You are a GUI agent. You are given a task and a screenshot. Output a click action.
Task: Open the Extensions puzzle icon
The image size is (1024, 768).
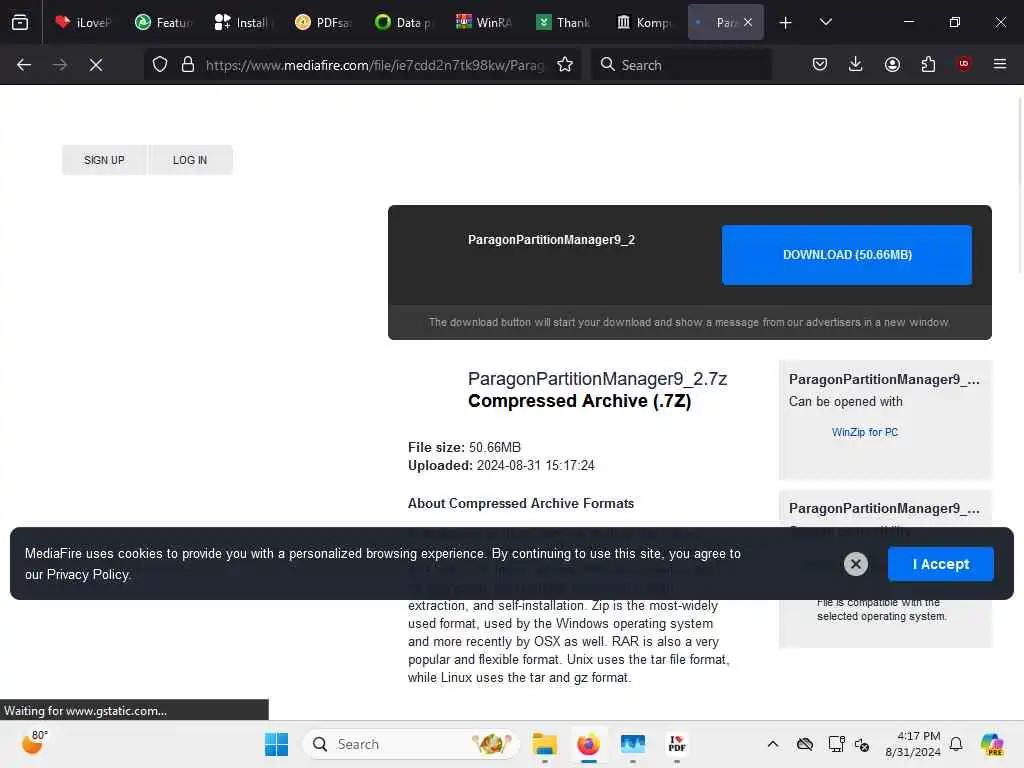coord(928,64)
